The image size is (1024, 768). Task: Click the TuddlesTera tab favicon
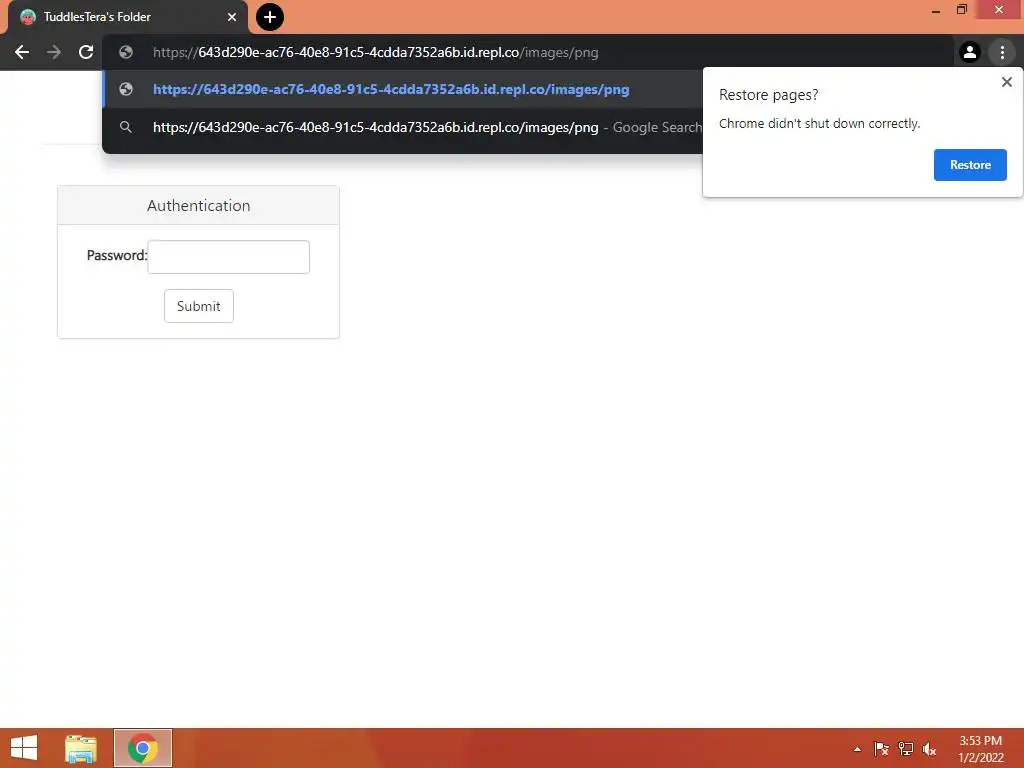pos(27,17)
